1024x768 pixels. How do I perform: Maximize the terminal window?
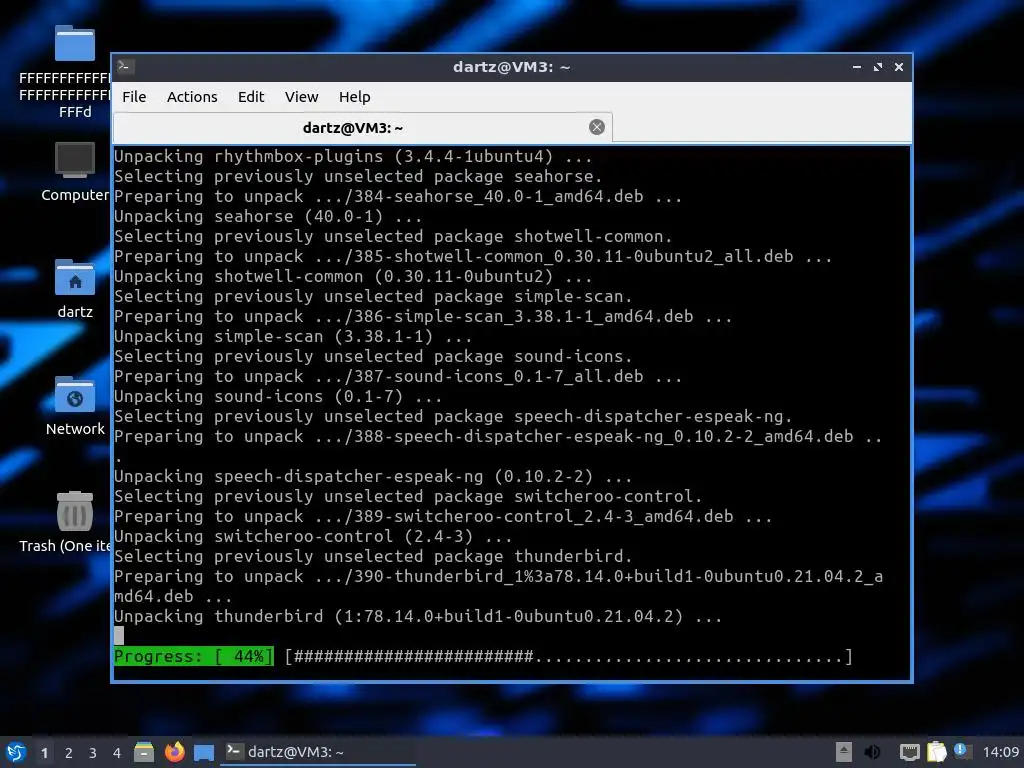(x=878, y=67)
